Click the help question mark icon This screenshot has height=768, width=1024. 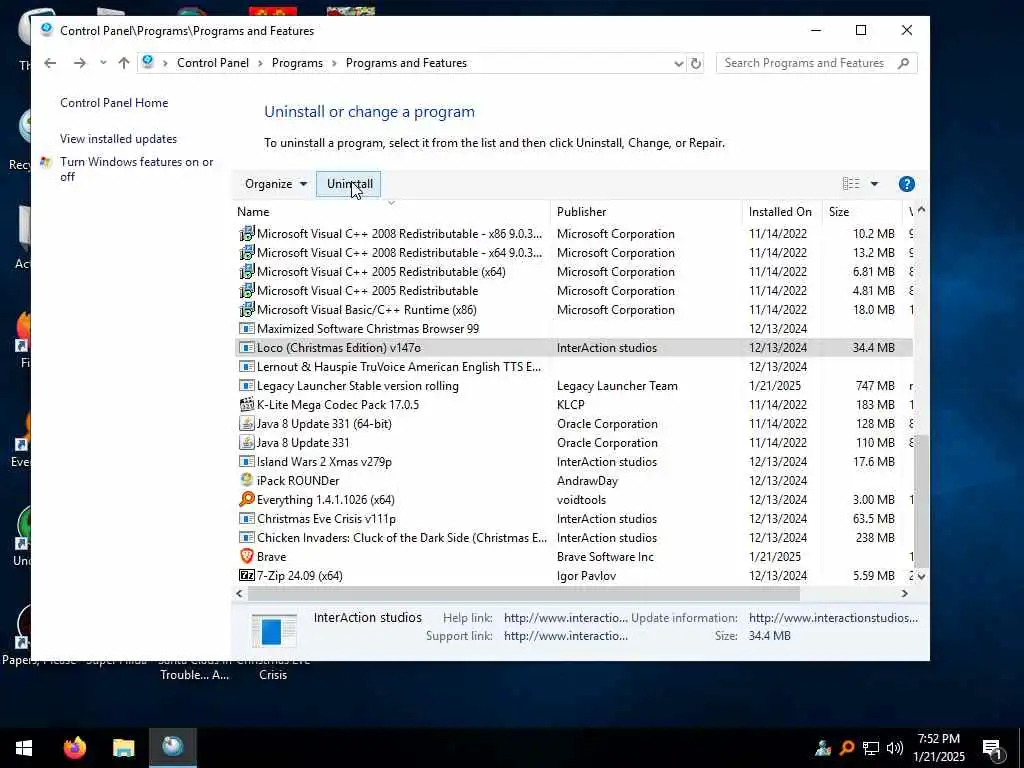[906, 184]
